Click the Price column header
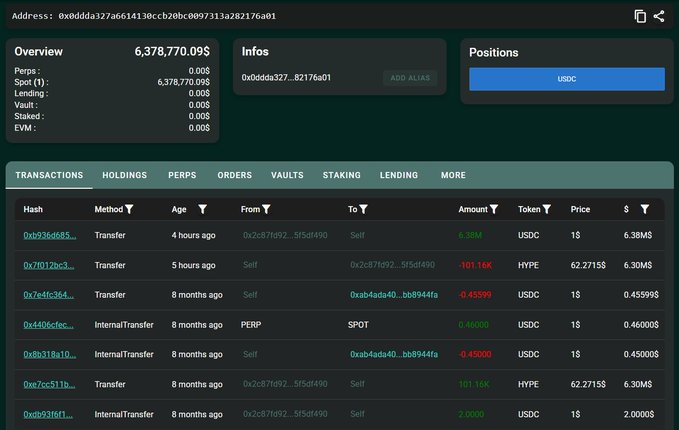 (580, 209)
